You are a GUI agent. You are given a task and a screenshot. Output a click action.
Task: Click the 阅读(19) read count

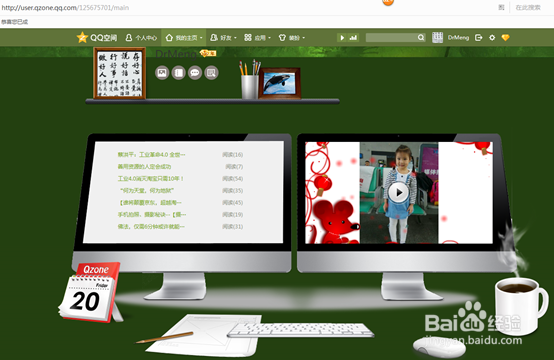coord(232,215)
